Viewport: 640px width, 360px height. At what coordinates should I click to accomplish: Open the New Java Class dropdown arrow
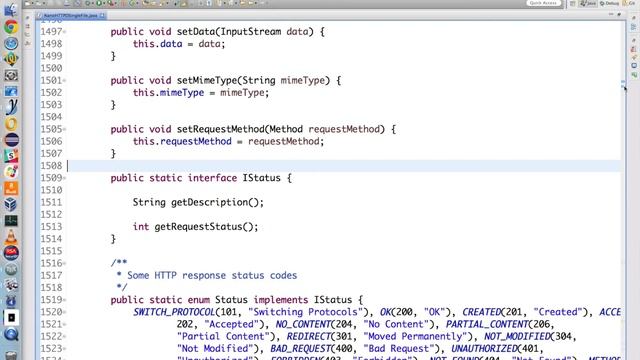[x=137, y=3]
